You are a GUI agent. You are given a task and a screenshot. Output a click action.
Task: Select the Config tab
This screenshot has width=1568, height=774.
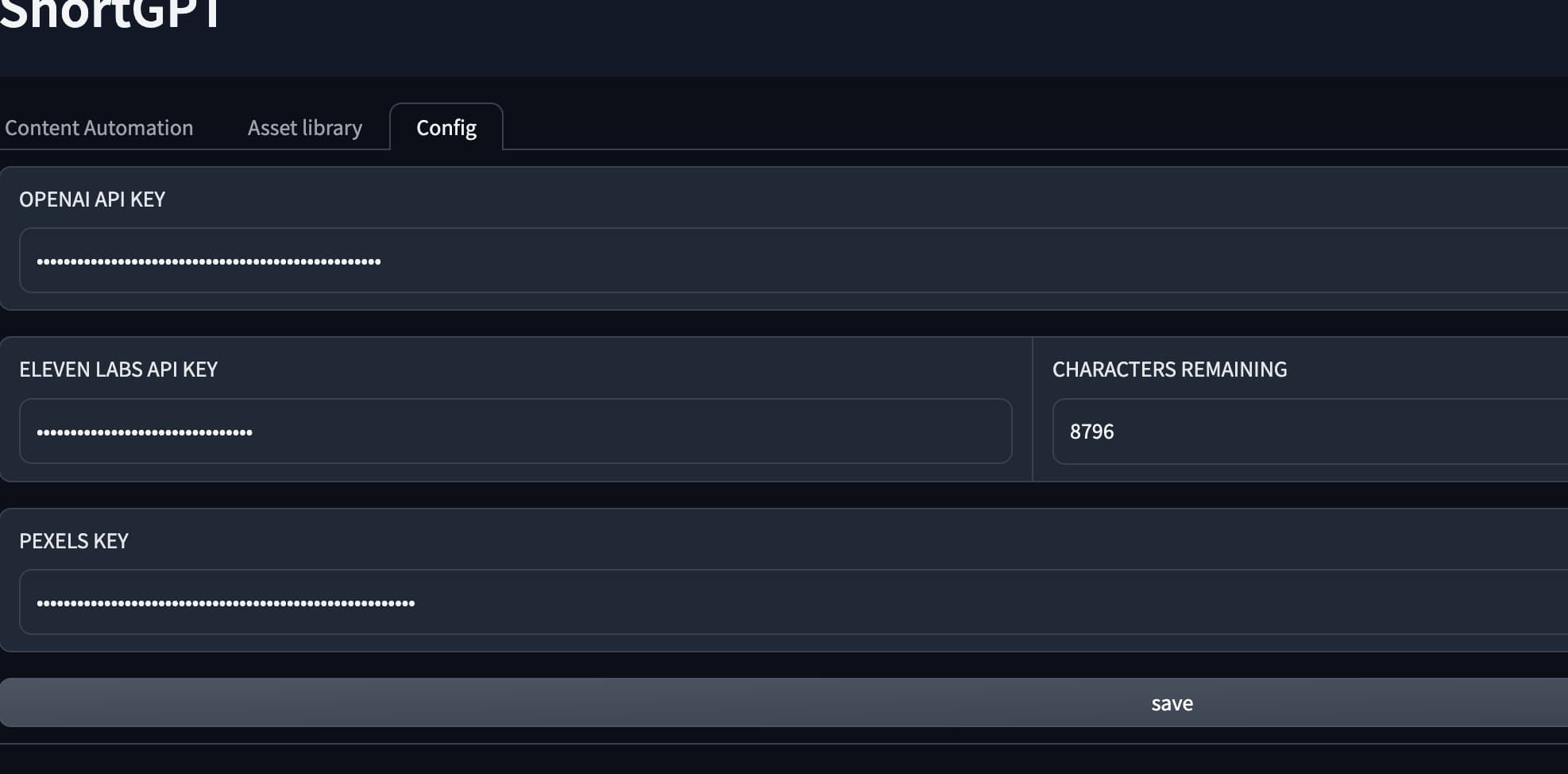point(446,128)
